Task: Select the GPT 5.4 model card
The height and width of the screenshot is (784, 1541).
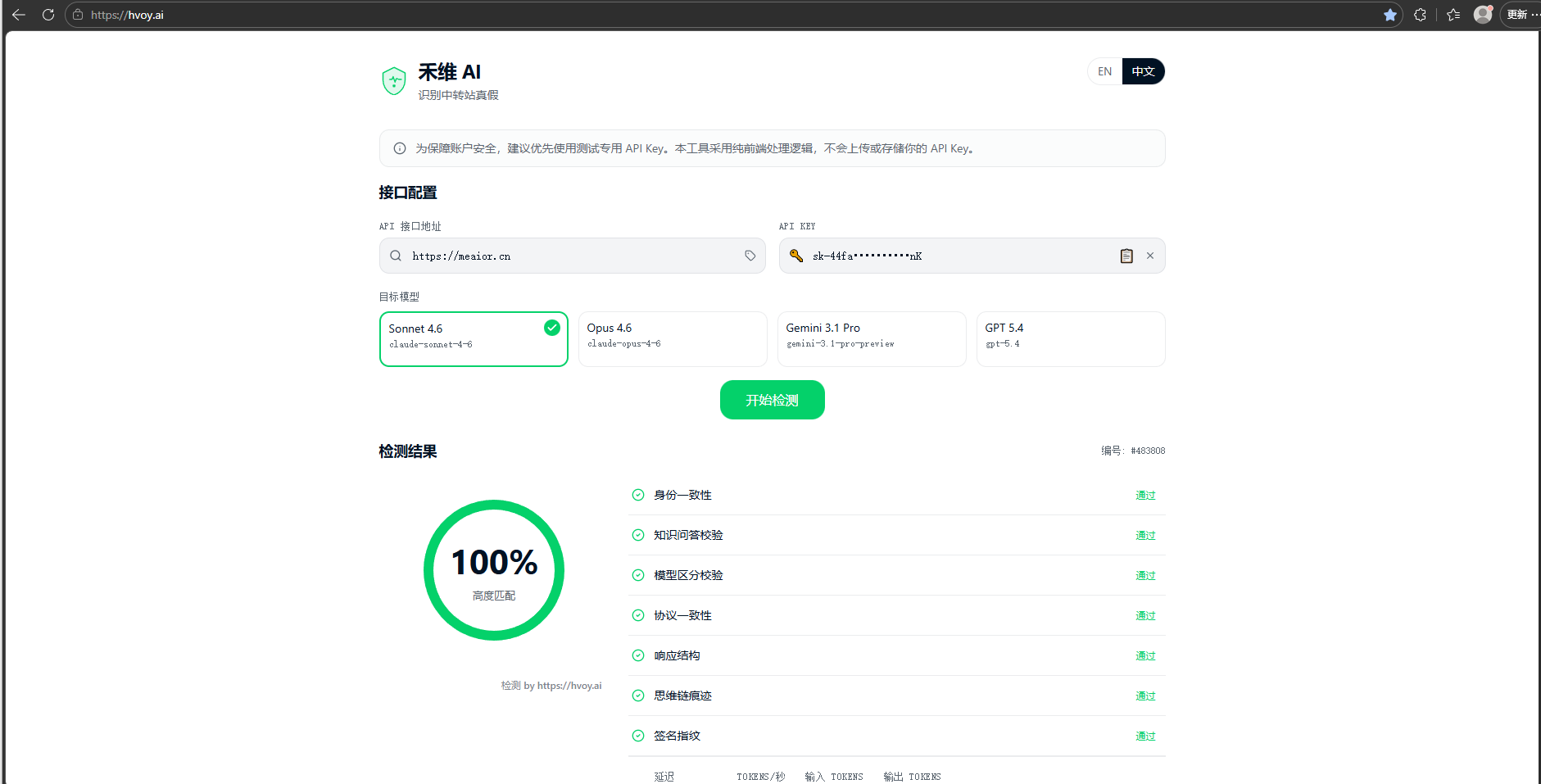Action: tap(1070, 338)
